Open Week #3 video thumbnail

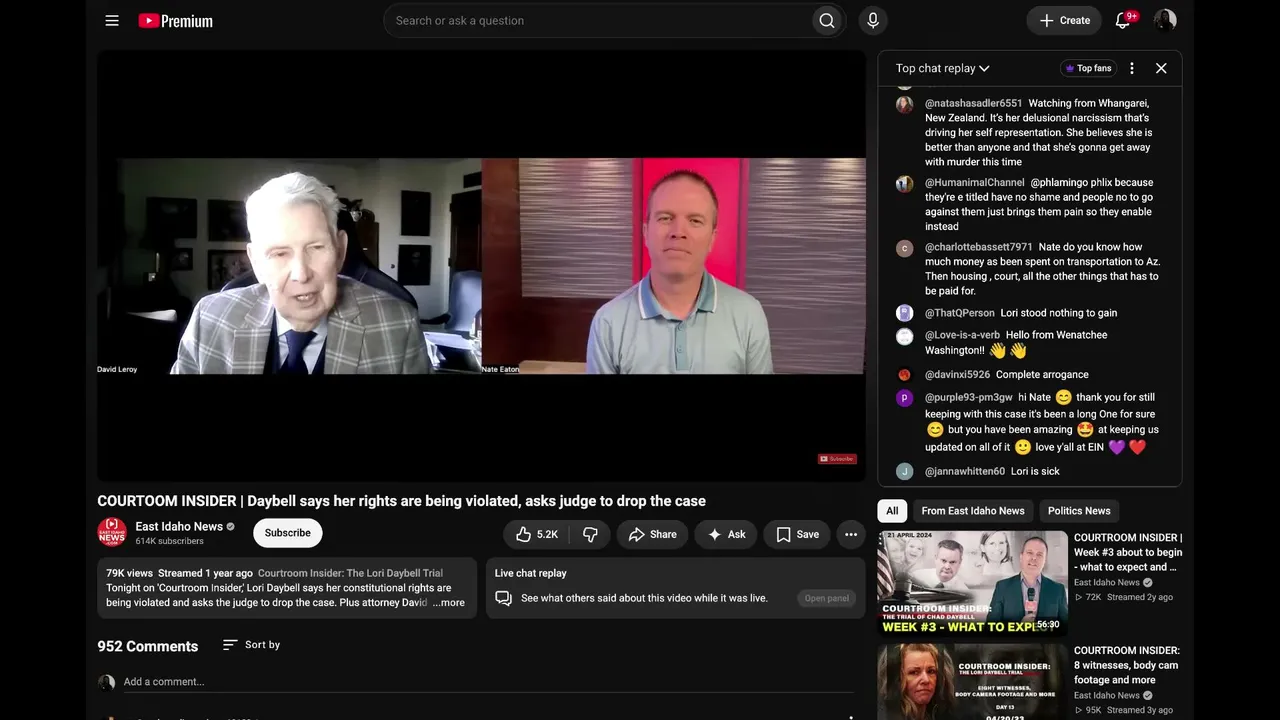coord(973,583)
